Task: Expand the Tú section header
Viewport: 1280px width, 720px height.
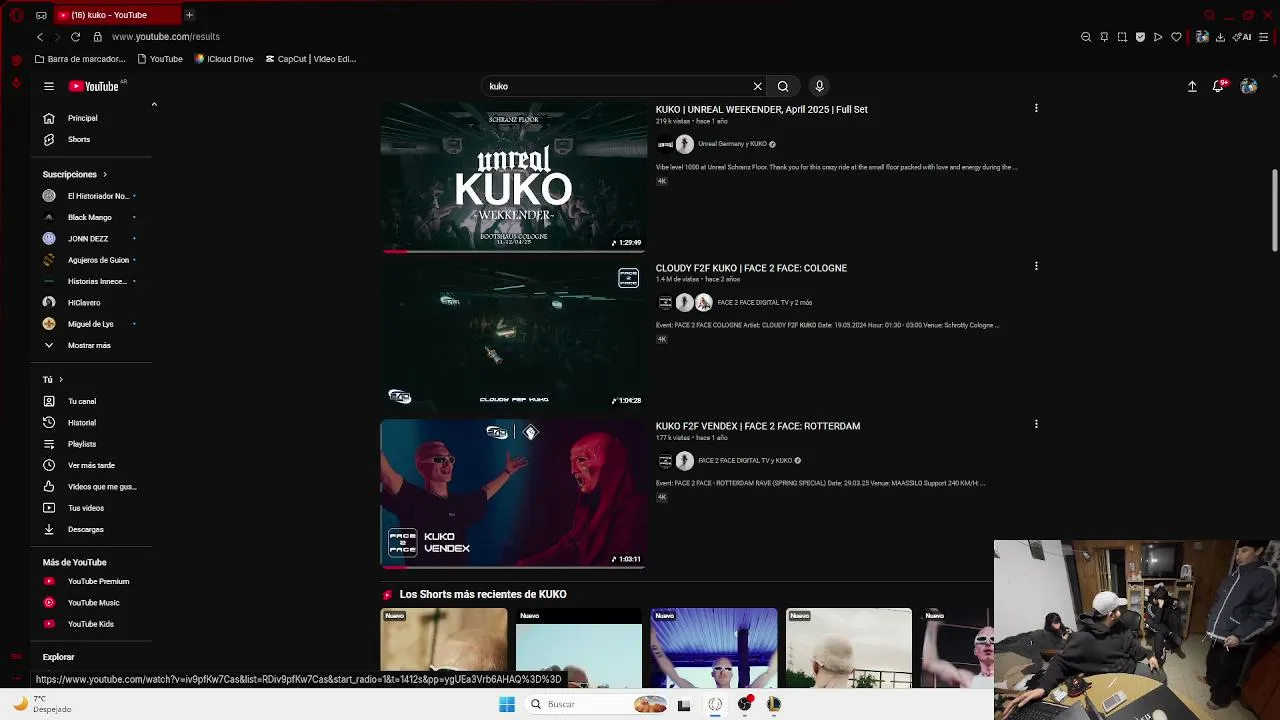Action: click(x=53, y=380)
